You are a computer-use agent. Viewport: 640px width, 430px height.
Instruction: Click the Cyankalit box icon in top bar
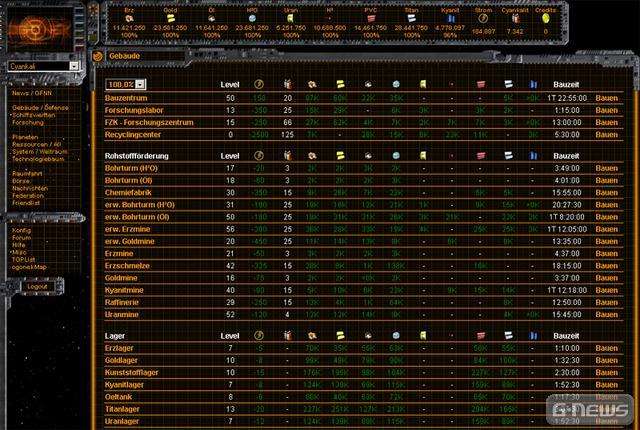(x=515, y=18)
